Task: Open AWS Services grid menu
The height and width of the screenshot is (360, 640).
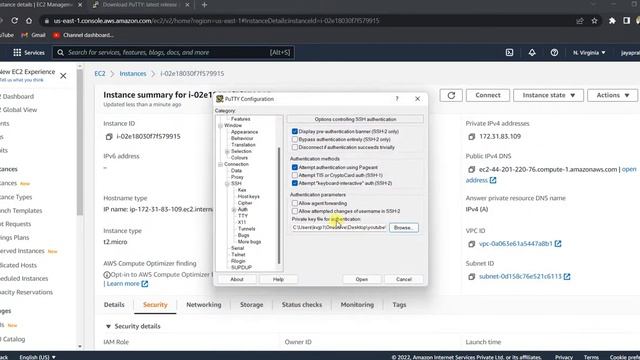Action: pos(29,52)
